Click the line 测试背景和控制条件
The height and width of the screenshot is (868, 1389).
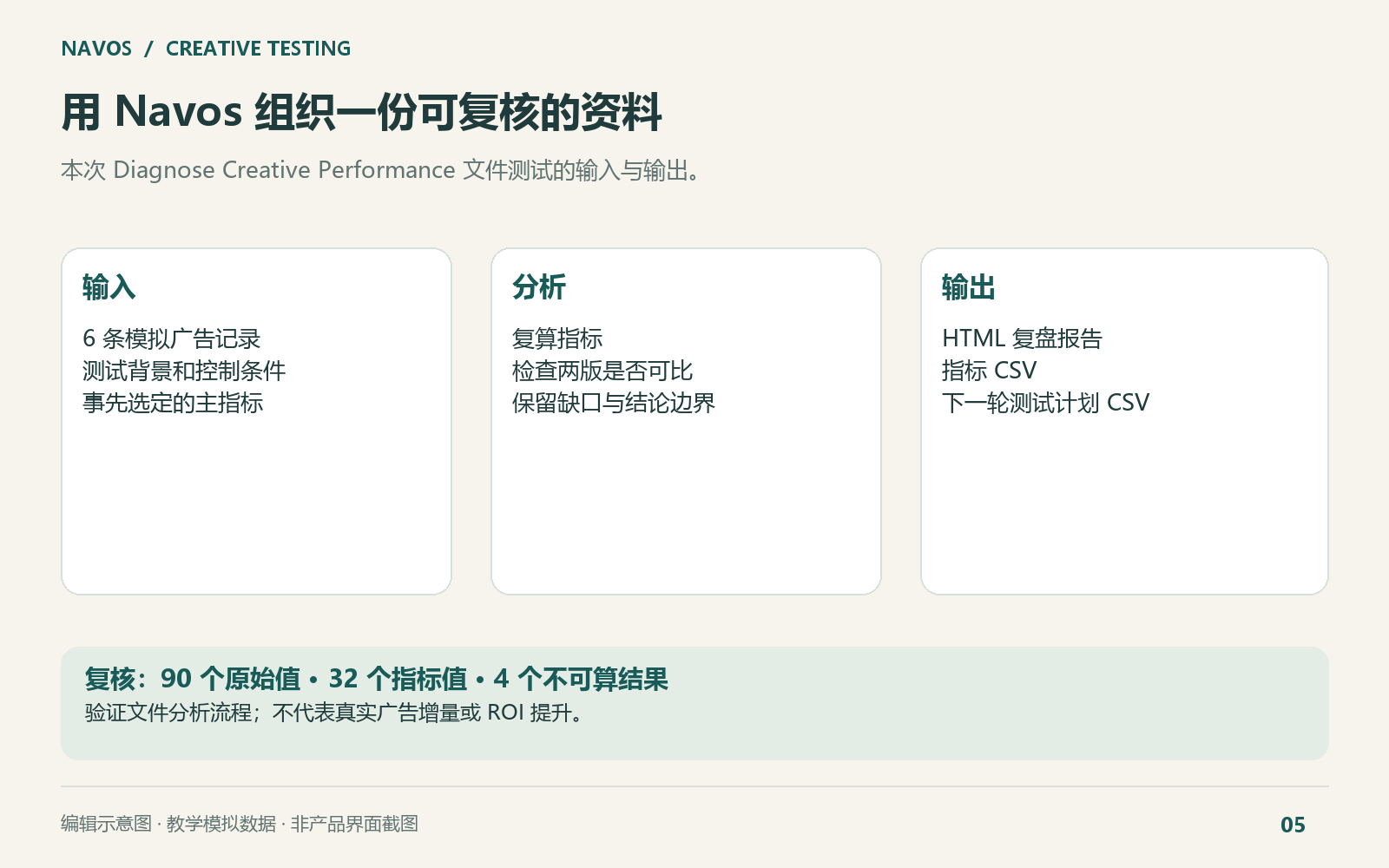coord(184,371)
